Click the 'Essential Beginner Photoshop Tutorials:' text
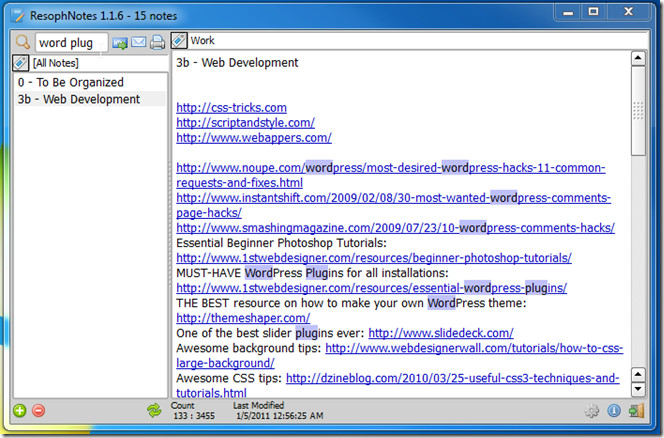 (x=281, y=243)
